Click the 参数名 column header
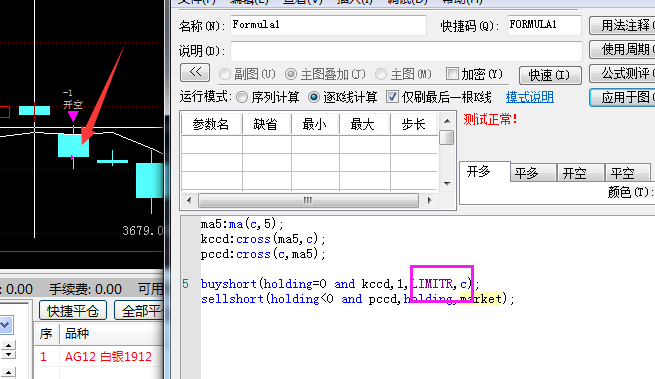Viewport: 655px width, 379px height. 211,124
